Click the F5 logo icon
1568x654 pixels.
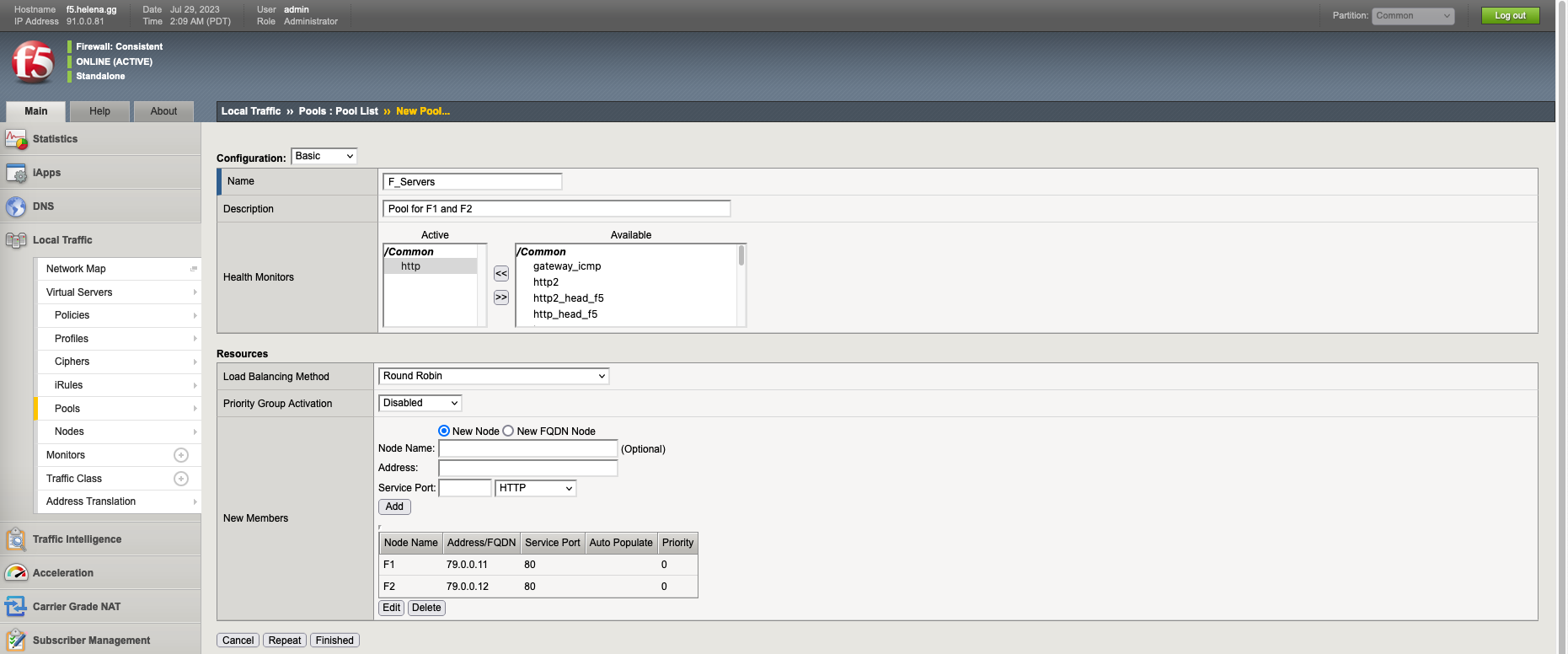(33, 62)
